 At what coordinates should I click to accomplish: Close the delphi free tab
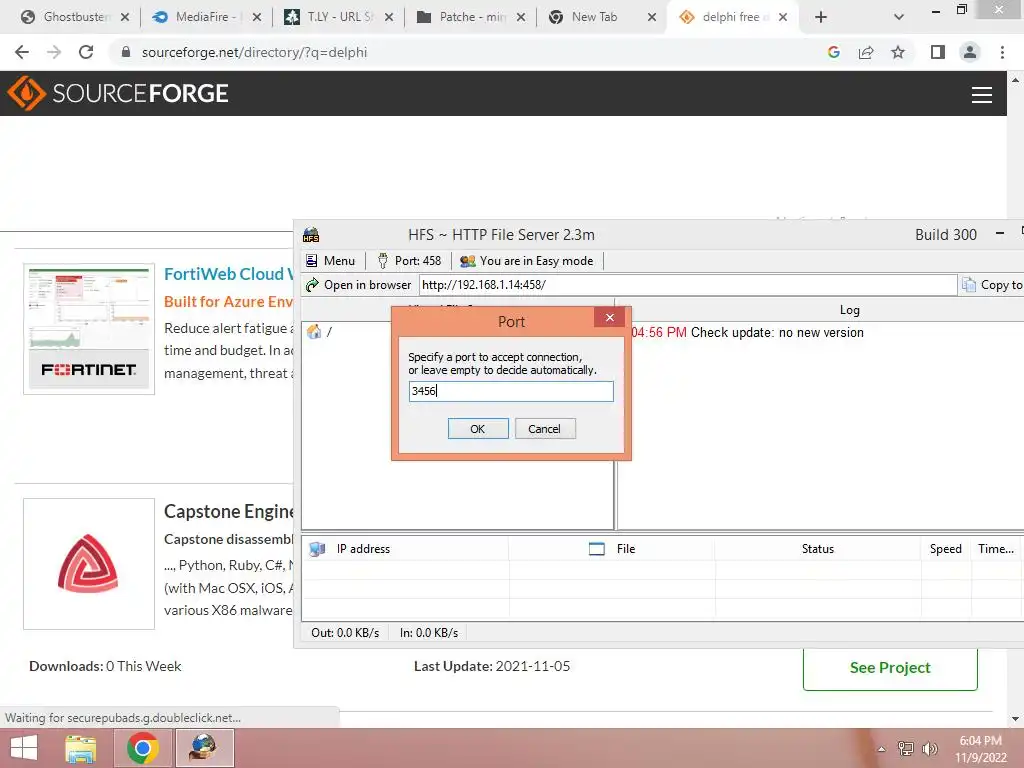[782, 17]
